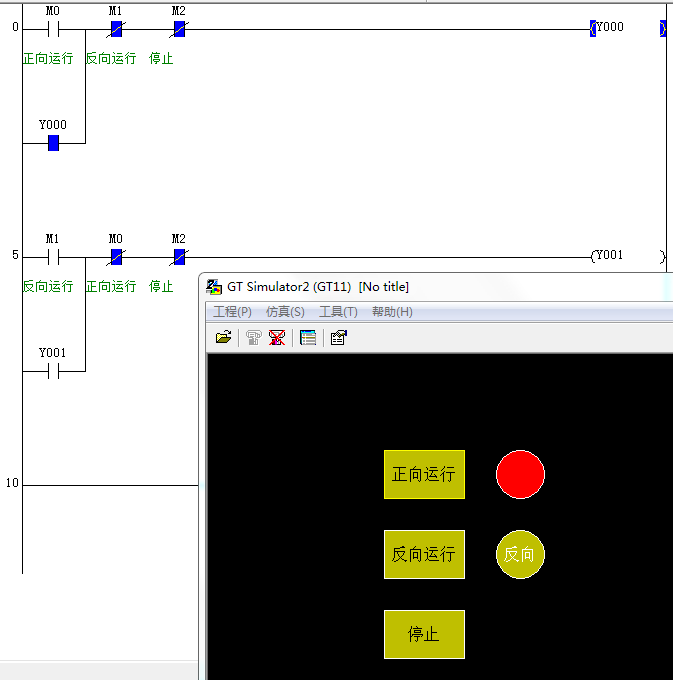Open the 帮助(H) menu

(392, 312)
